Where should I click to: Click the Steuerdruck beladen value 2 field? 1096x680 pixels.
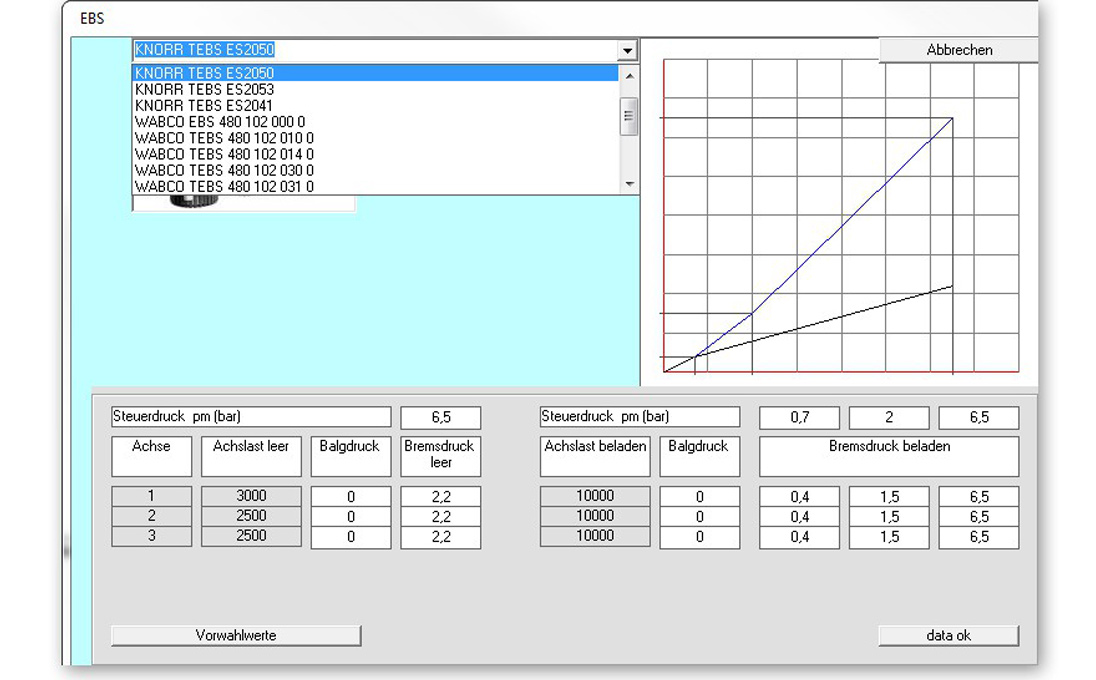click(889, 417)
